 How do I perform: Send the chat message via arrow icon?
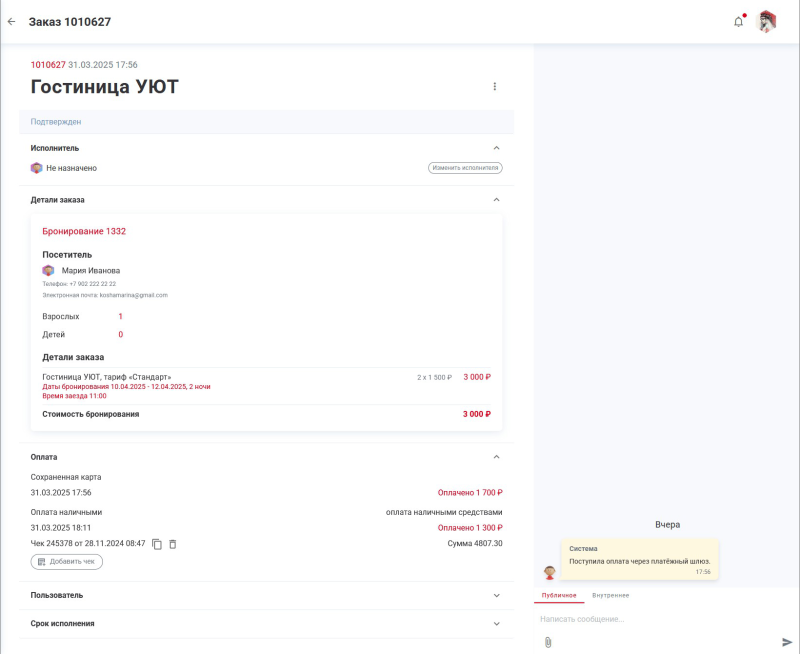tap(784, 640)
